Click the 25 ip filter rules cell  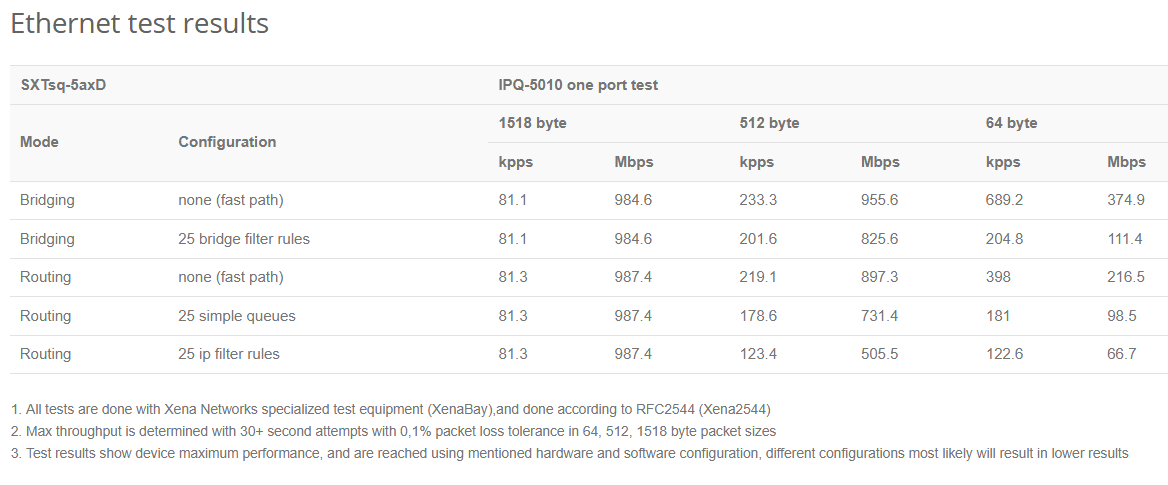[229, 354]
